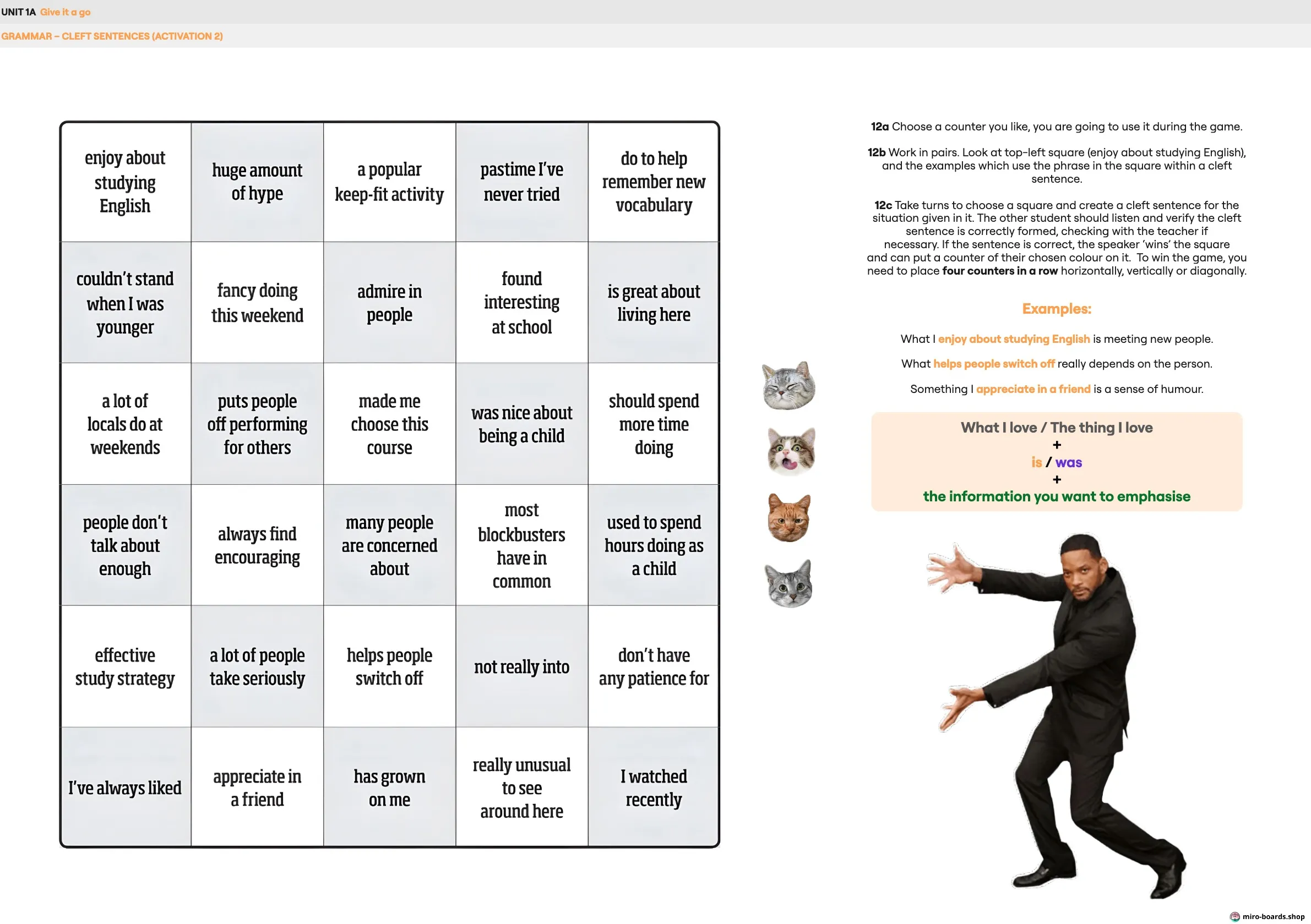Image resolution: width=1311 pixels, height=924 pixels.
Task: Select 'should spend more time doing' square
Action: [x=653, y=424]
